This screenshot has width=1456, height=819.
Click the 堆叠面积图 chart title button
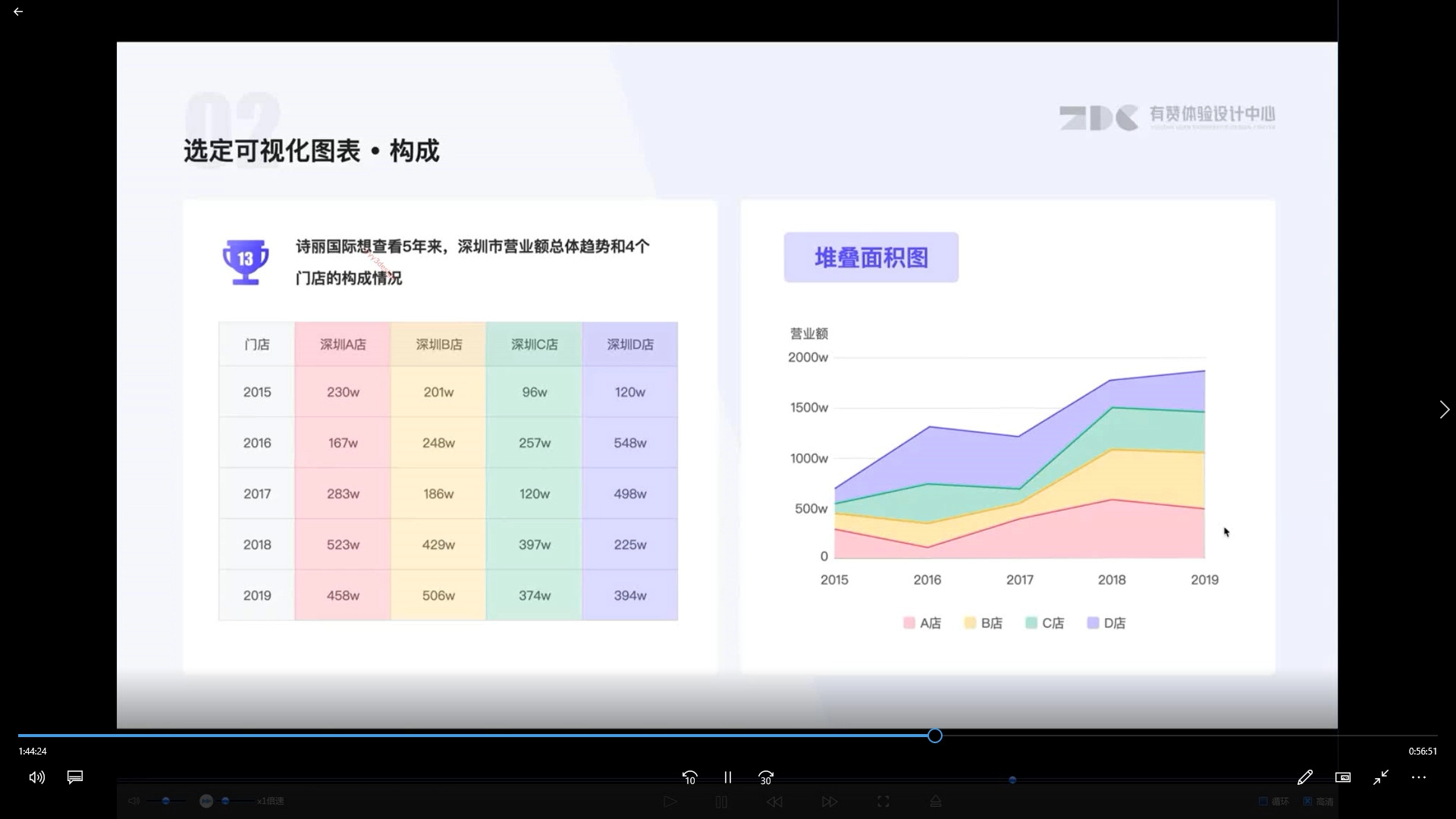coord(871,258)
